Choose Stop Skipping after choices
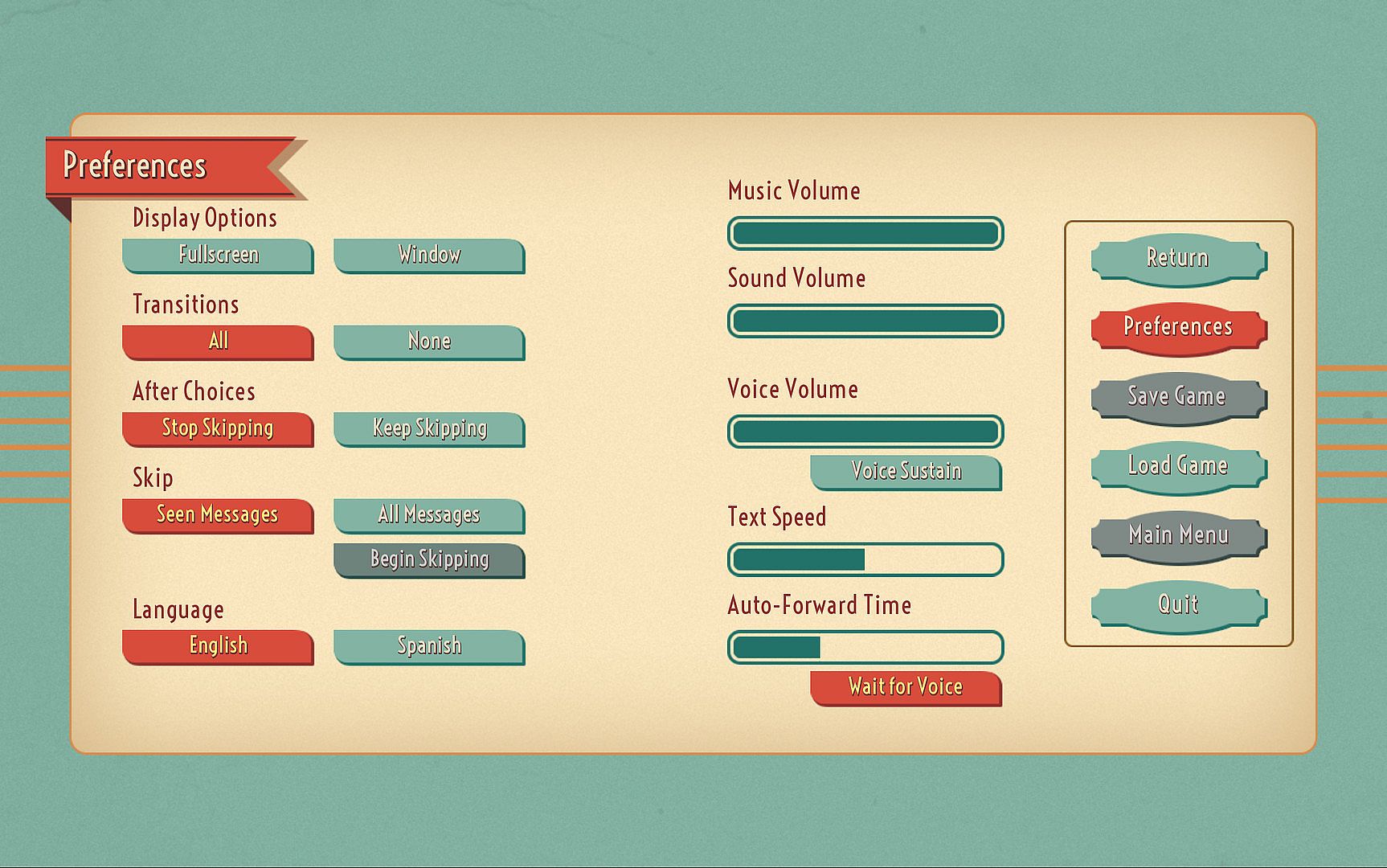This screenshot has height=868, width=1387. click(x=218, y=429)
